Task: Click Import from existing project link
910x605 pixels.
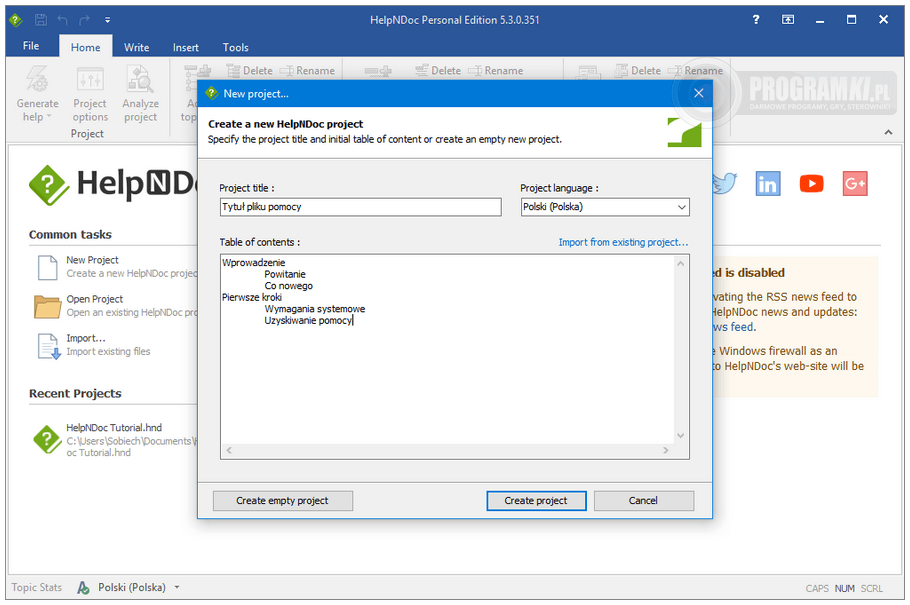Action: click(623, 242)
